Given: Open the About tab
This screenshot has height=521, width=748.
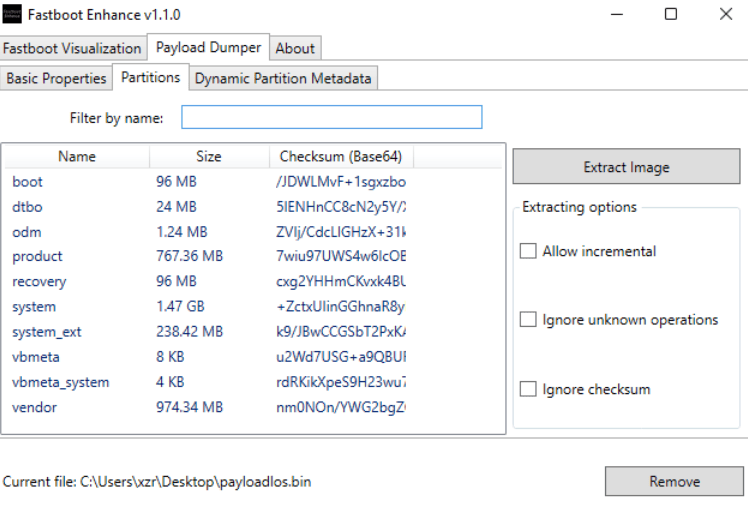Looking at the screenshot, I should pyautogui.click(x=295, y=48).
